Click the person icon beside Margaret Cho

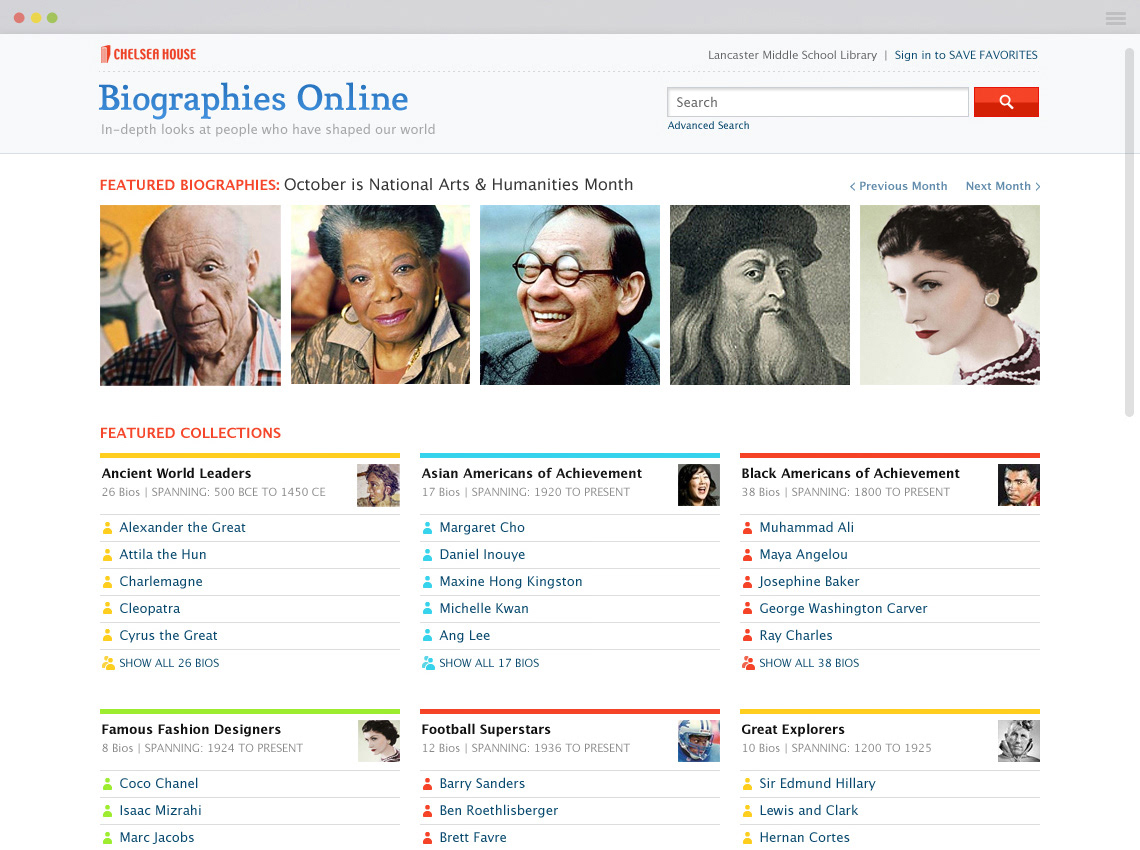pos(428,528)
